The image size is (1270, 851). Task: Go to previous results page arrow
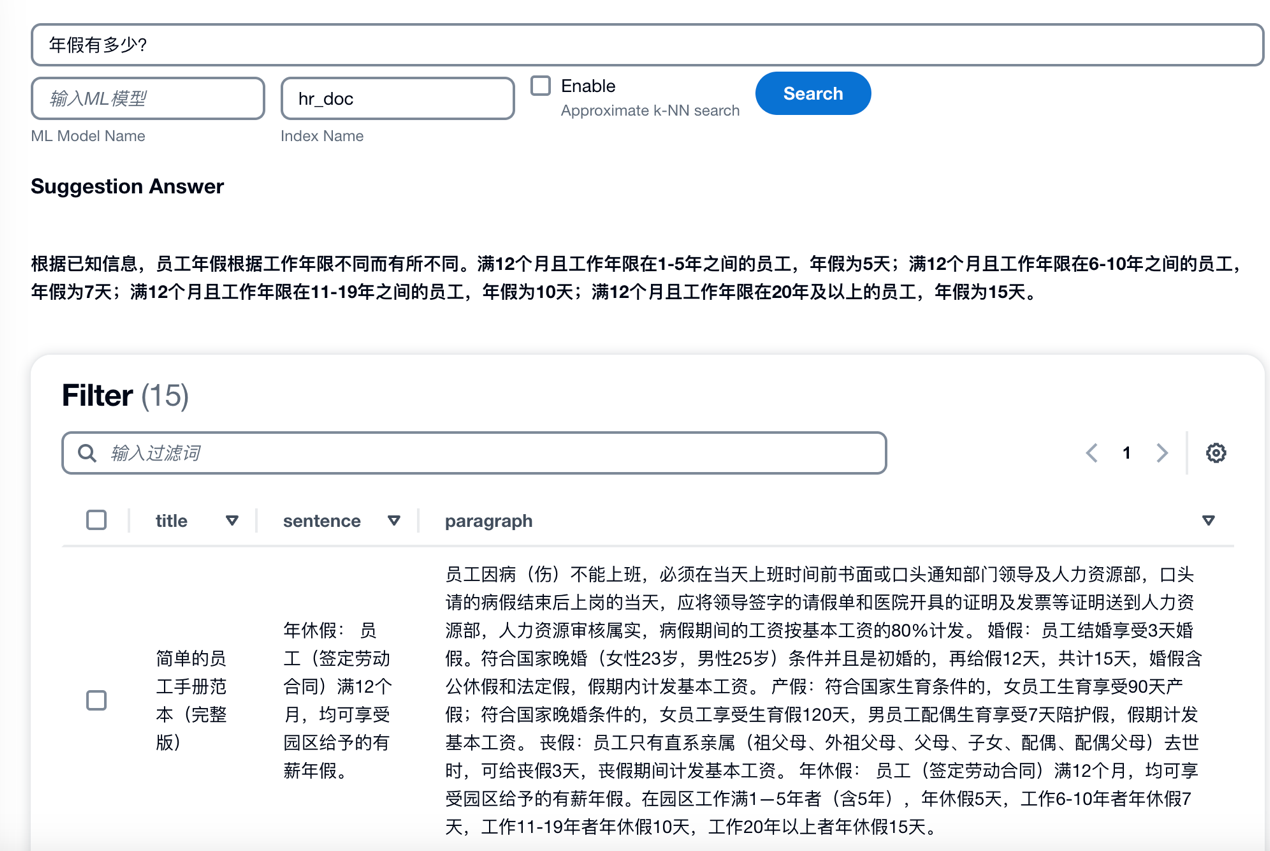click(1092, 453)
